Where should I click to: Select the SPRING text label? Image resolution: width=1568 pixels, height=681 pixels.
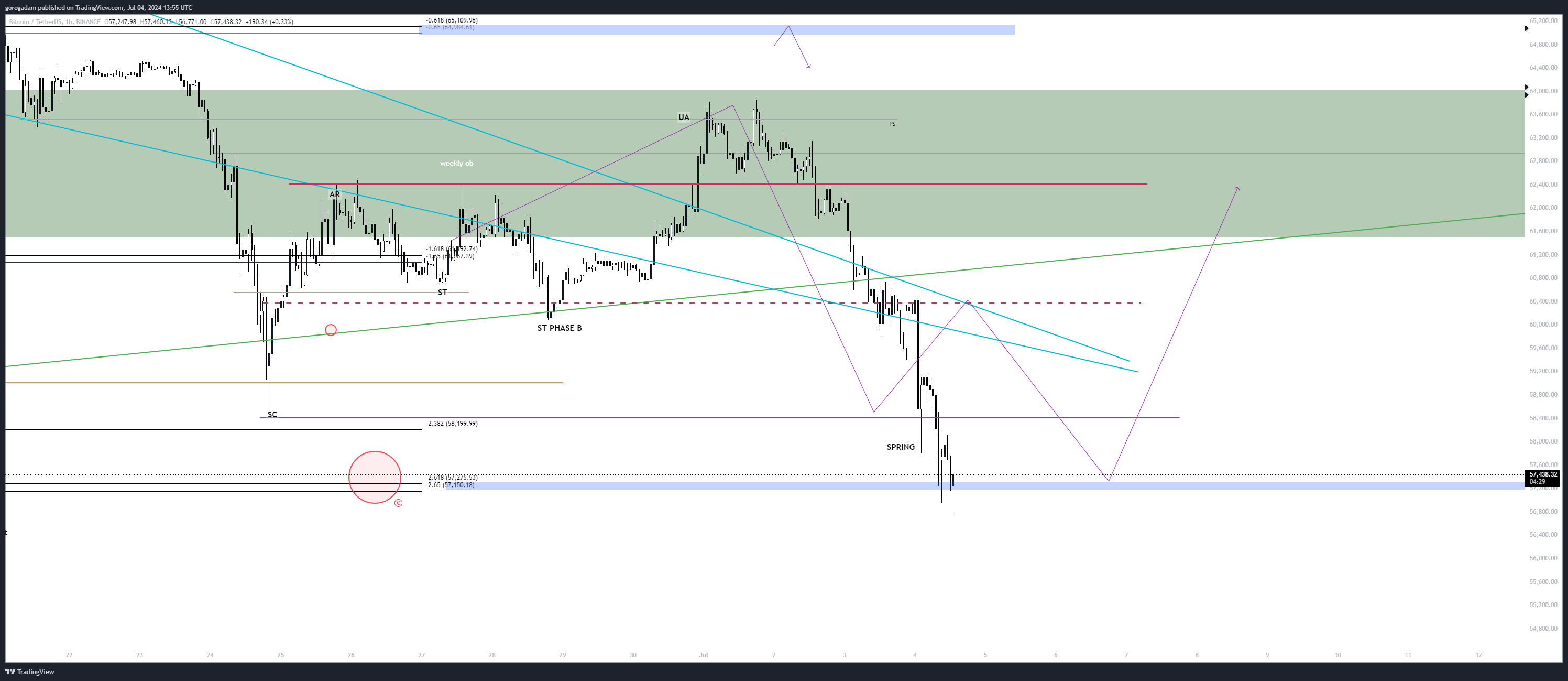click(900, 447)
